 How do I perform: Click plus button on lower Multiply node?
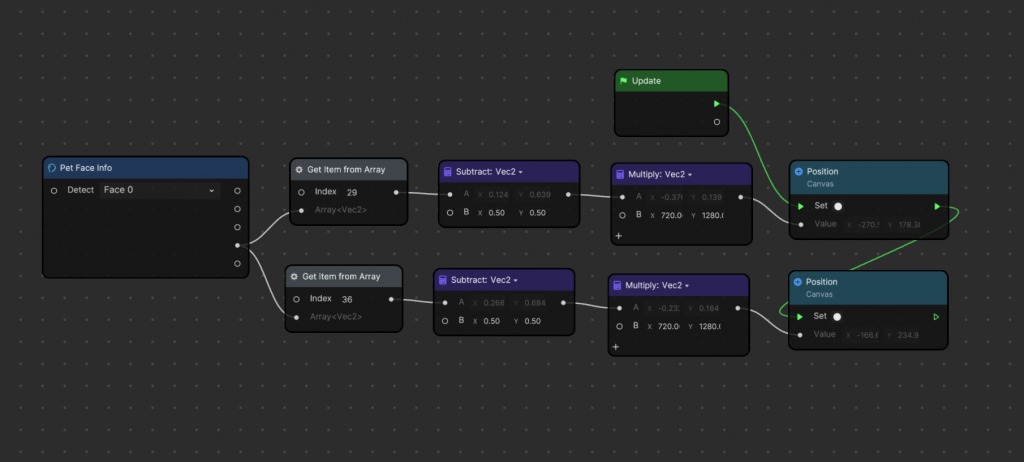(616, 346)
